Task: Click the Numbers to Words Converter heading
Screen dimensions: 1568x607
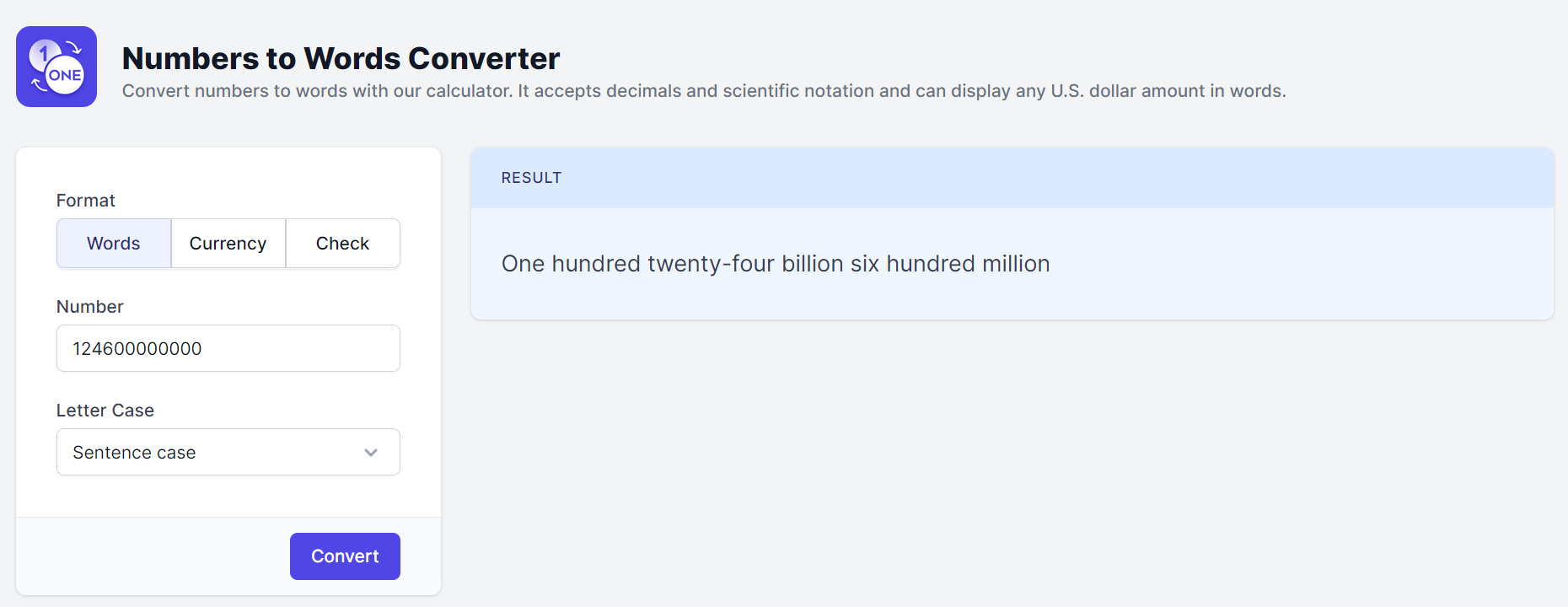Action: tap(341, 58)
